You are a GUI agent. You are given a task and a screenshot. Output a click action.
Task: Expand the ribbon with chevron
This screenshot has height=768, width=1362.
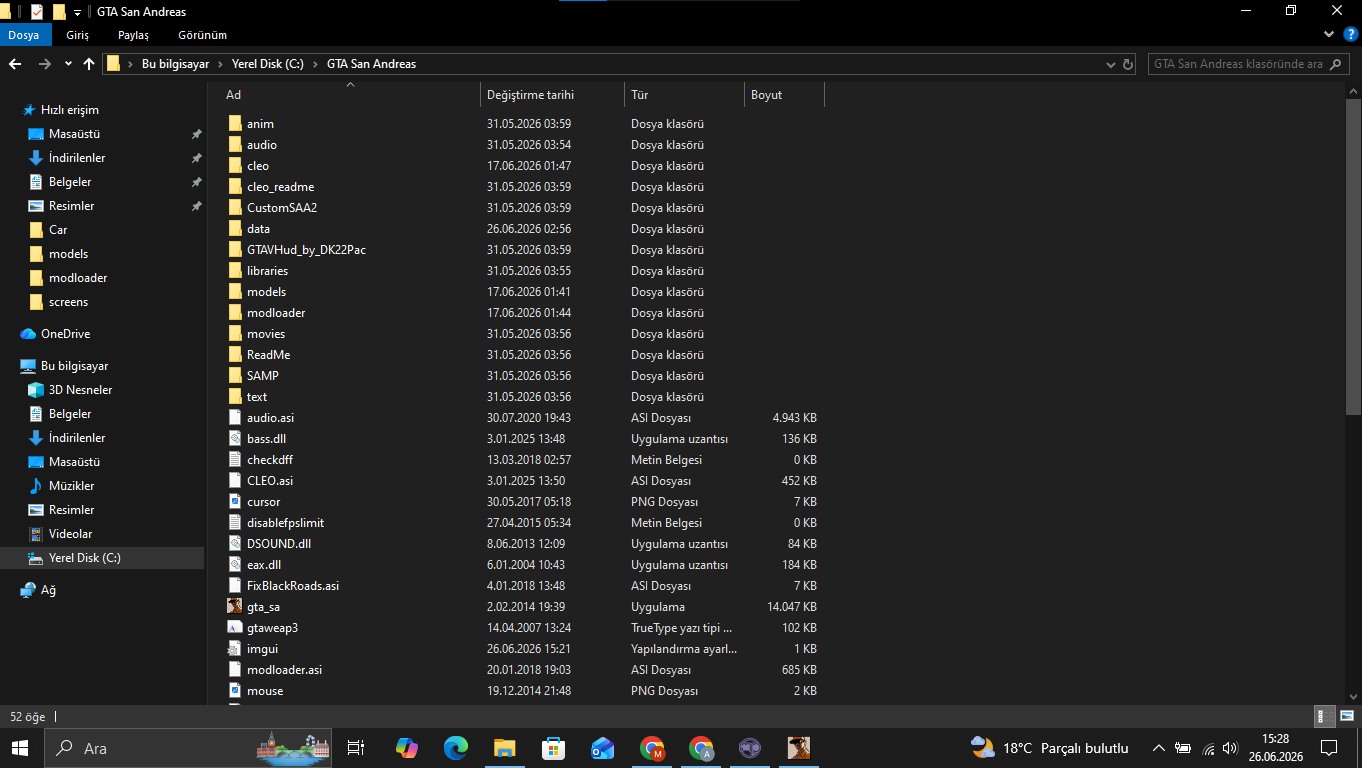pyautogui.click(x=1329, y=35)
